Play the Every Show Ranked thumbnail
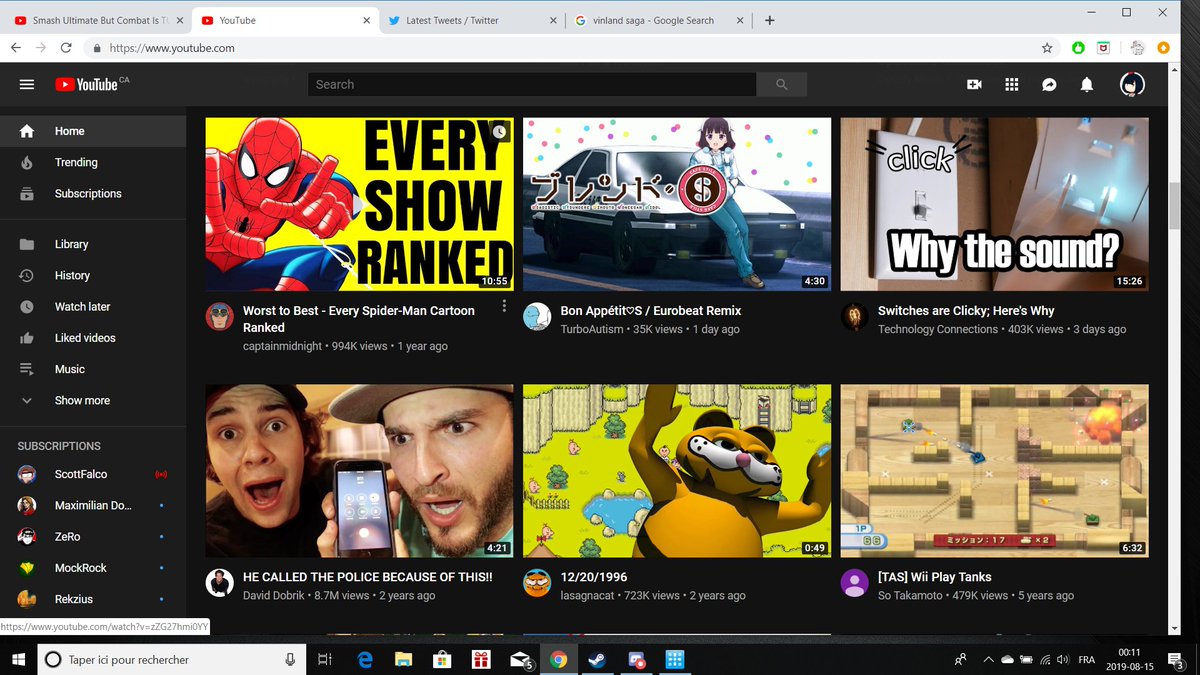1200x675 pixels. [359, 204]
